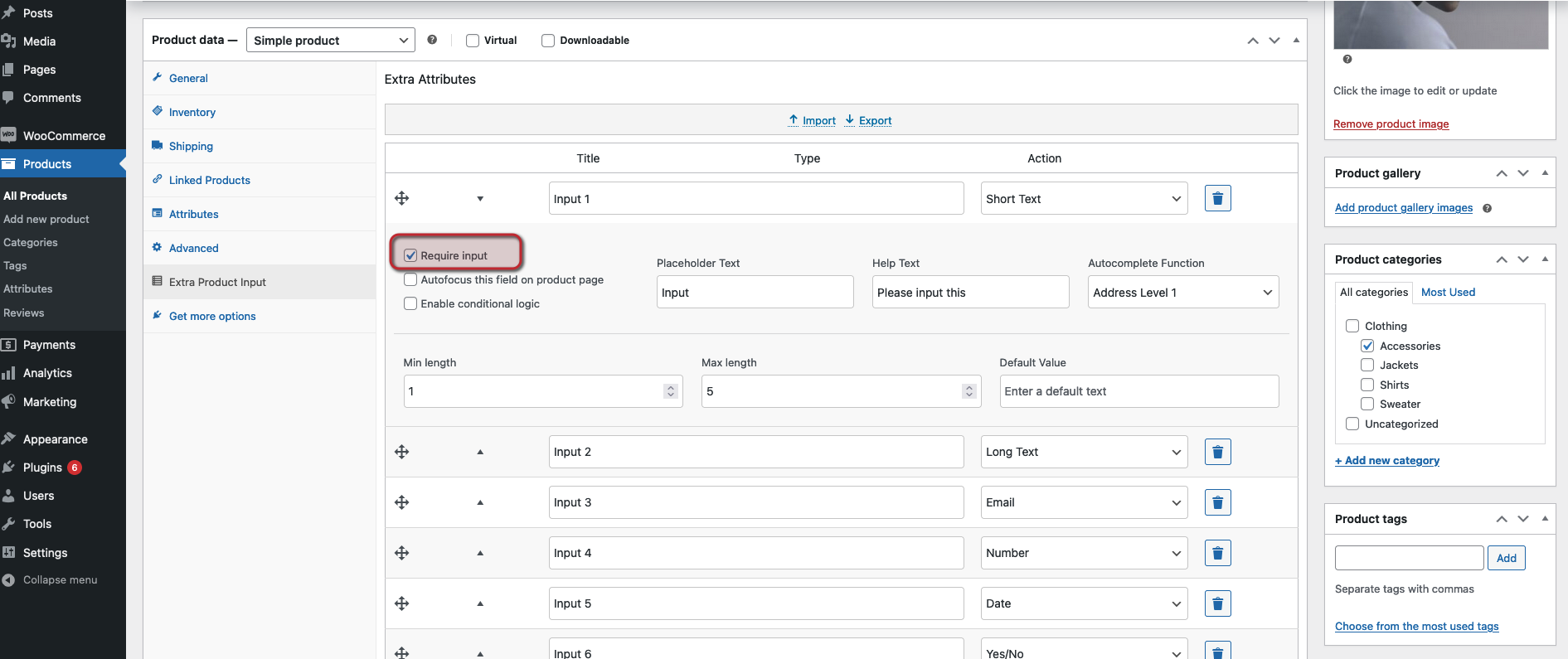Switch to Most Used categories tab
The height and width of the screenshot is (659, 1568).
pyautogui.click(x=1448, y=292)
